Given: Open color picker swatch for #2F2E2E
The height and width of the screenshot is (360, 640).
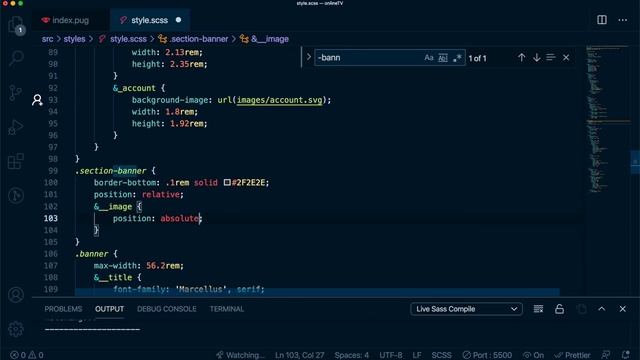Looking at the screenshot, I should pos(227,182).
